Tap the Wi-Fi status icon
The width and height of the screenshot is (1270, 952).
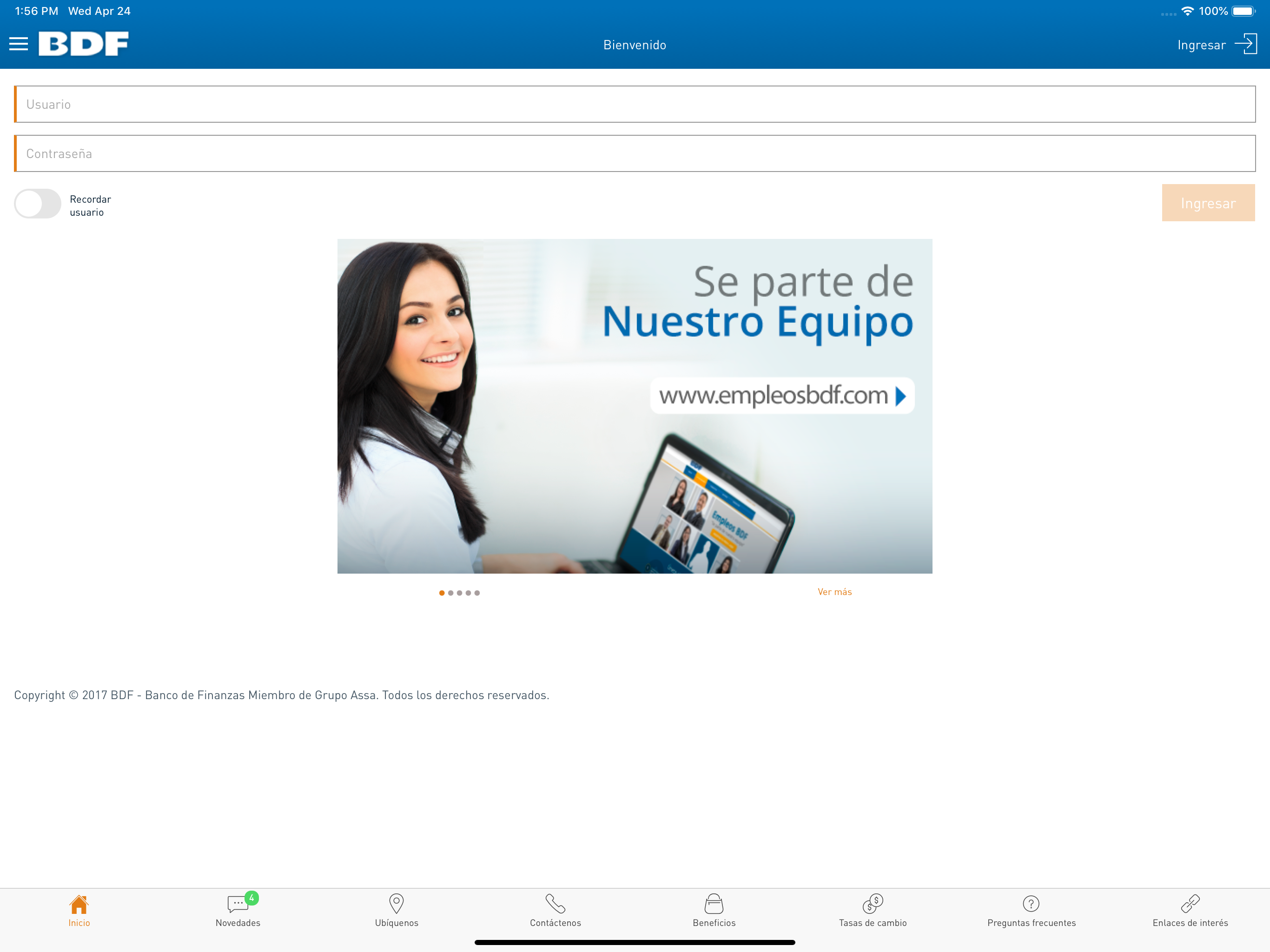tap(1188, 11)
